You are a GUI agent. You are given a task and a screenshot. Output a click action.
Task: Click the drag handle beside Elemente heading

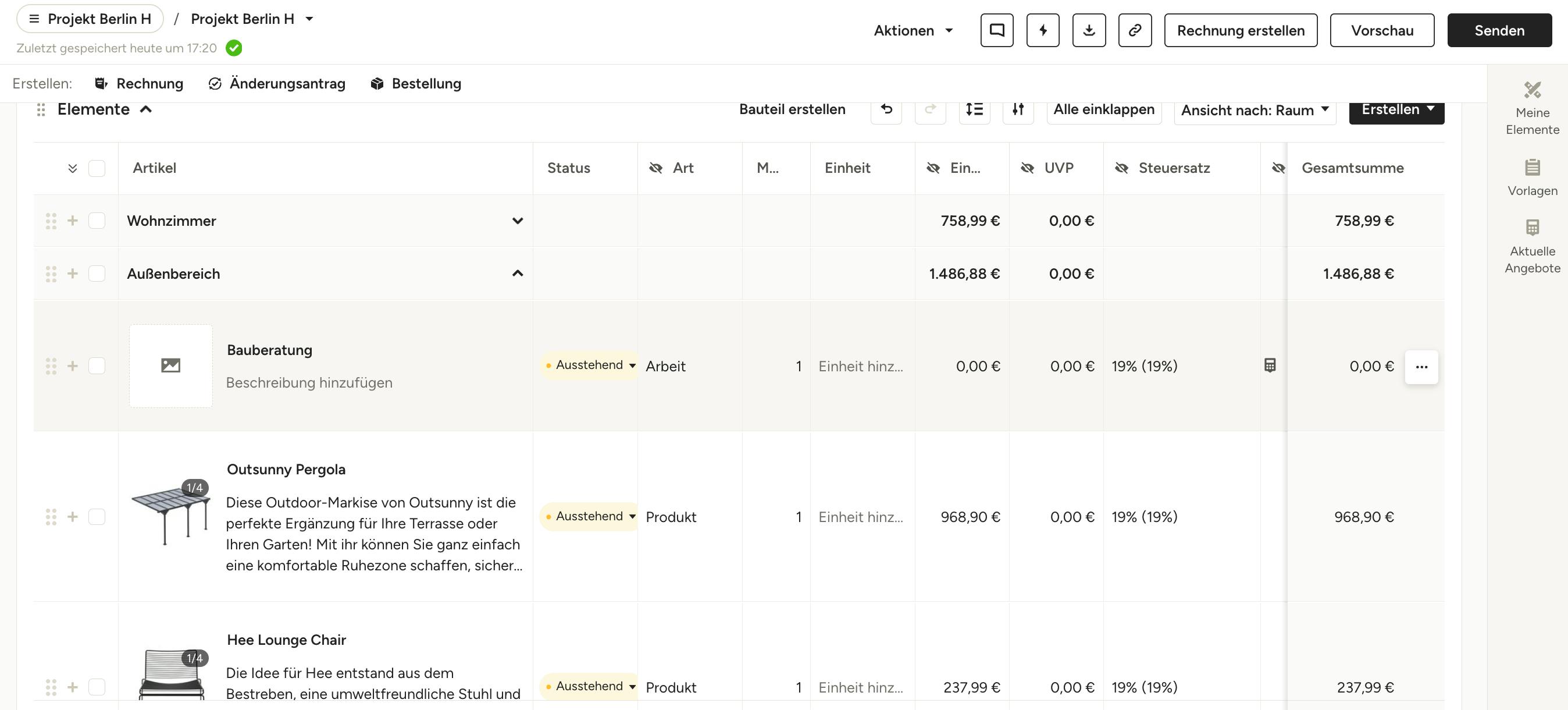pos(41,109)
